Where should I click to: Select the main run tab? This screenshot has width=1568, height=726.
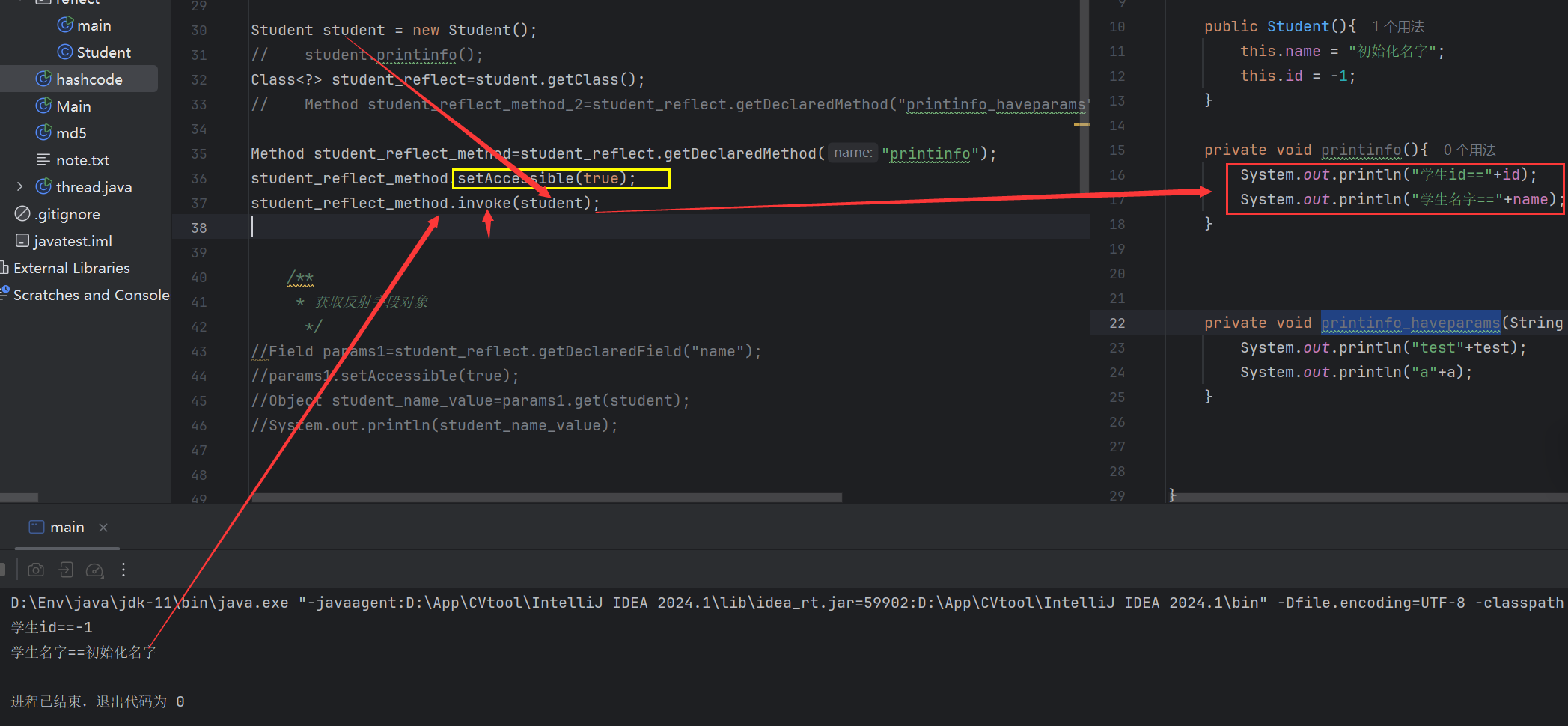coord(58,528)
